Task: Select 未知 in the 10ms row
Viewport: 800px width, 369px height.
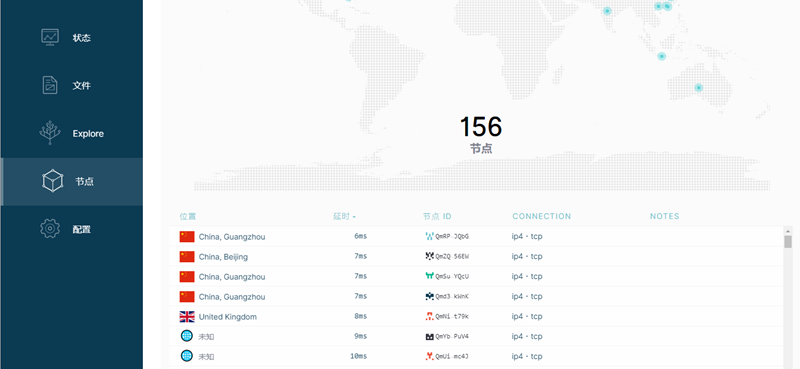Action: [x=206, y=356]
